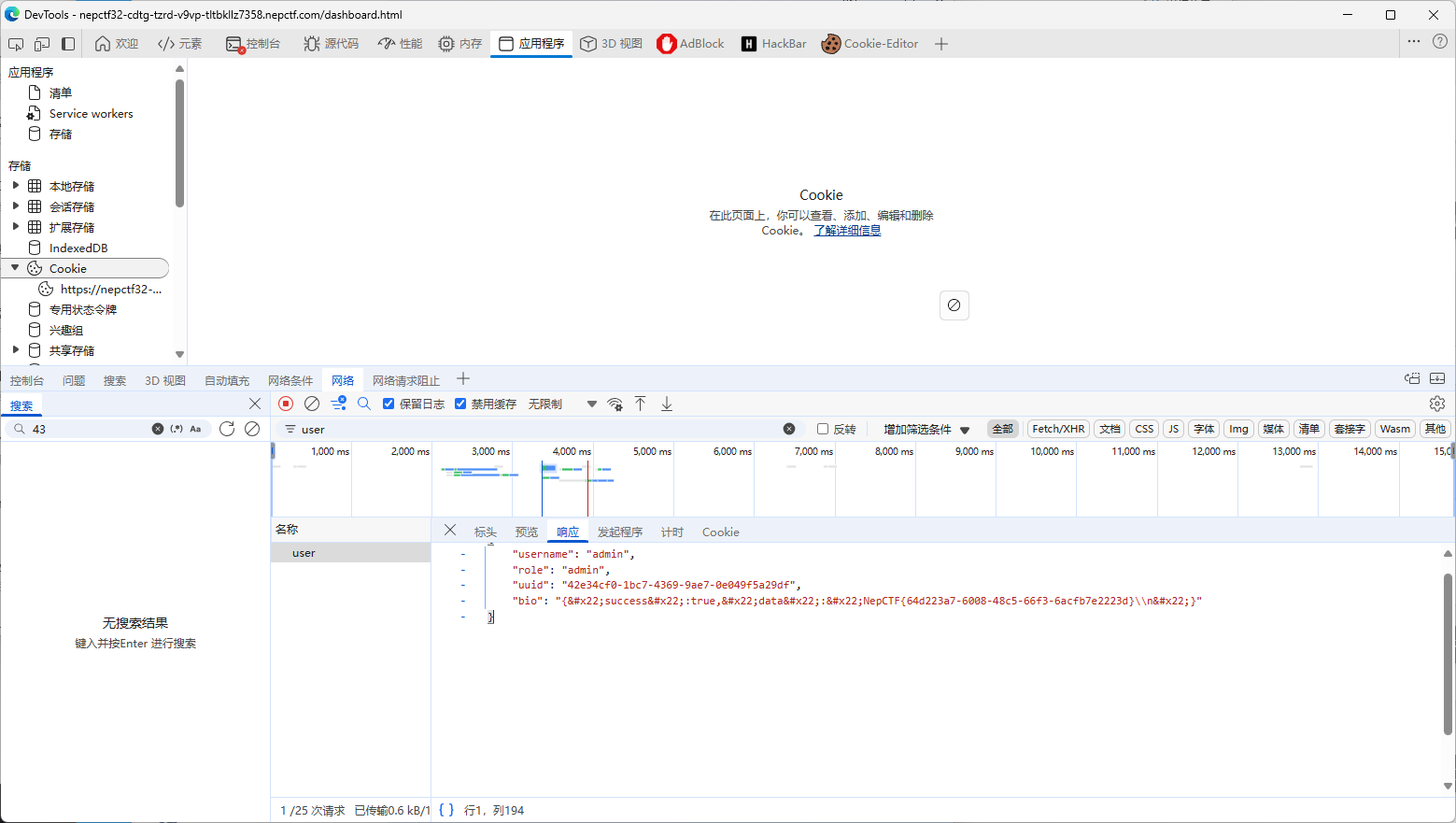Expand the 扩展存储 extension storage node
The height and width of the screenshot is (823, 1456).
pos(15,227)
